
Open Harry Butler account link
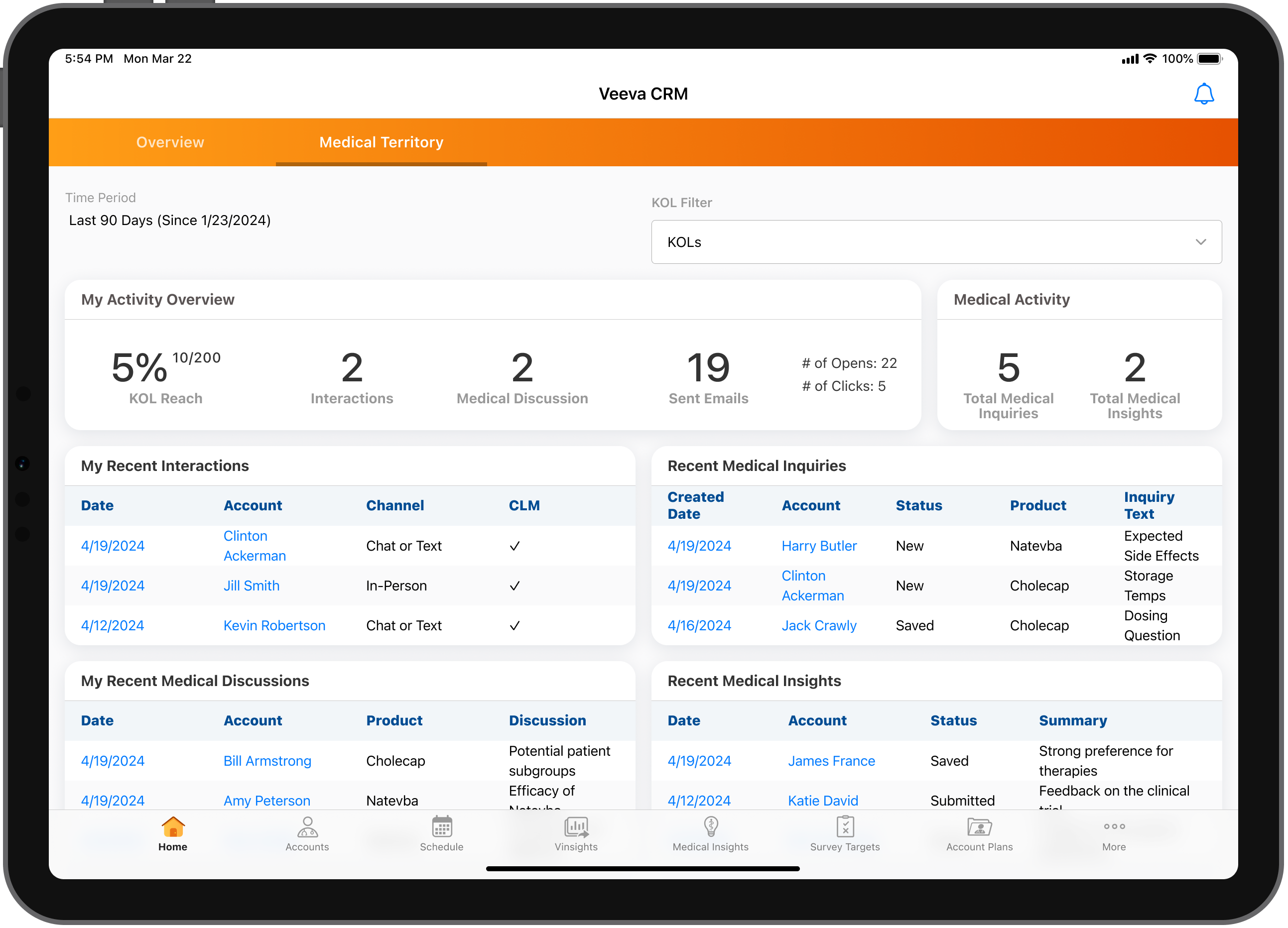819,546
